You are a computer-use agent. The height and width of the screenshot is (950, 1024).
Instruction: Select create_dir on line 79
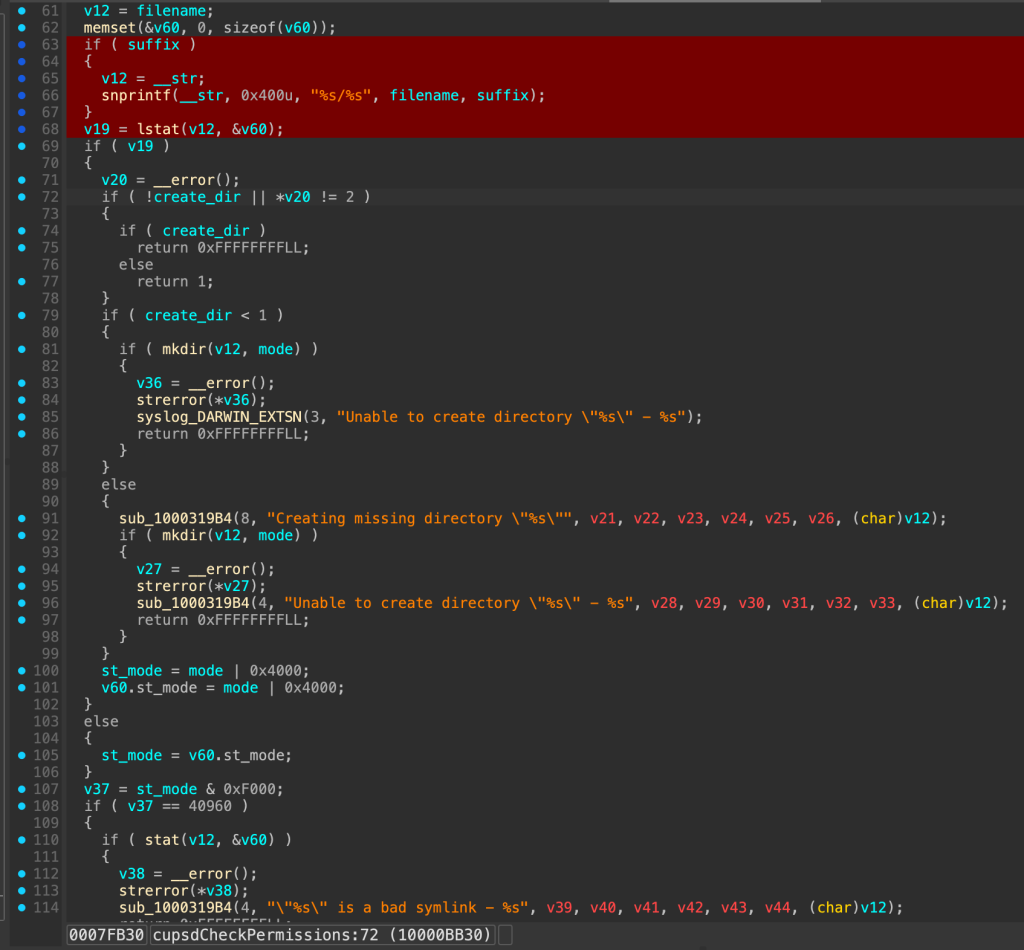[x=188, y=315]
